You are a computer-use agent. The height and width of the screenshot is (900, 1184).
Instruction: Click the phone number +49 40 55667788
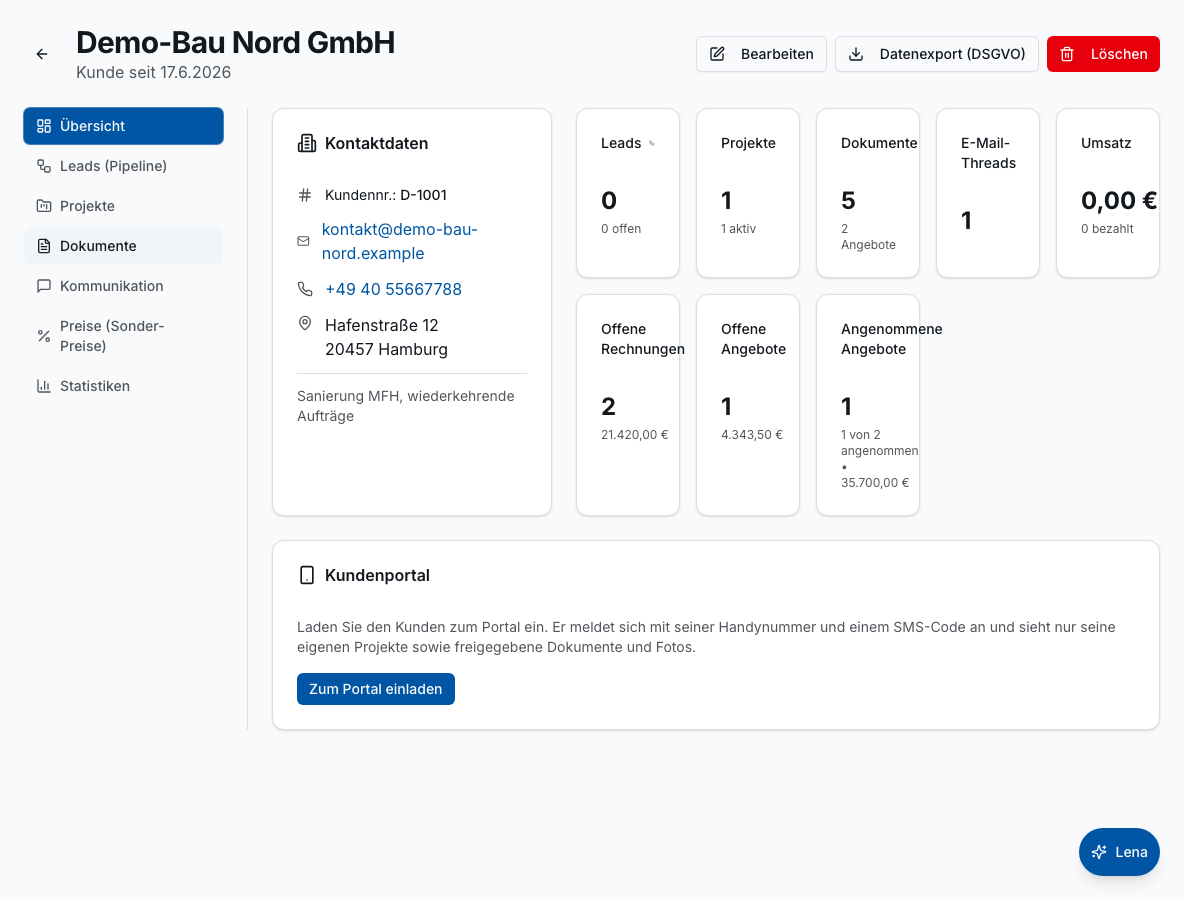[x=393, y=289]
